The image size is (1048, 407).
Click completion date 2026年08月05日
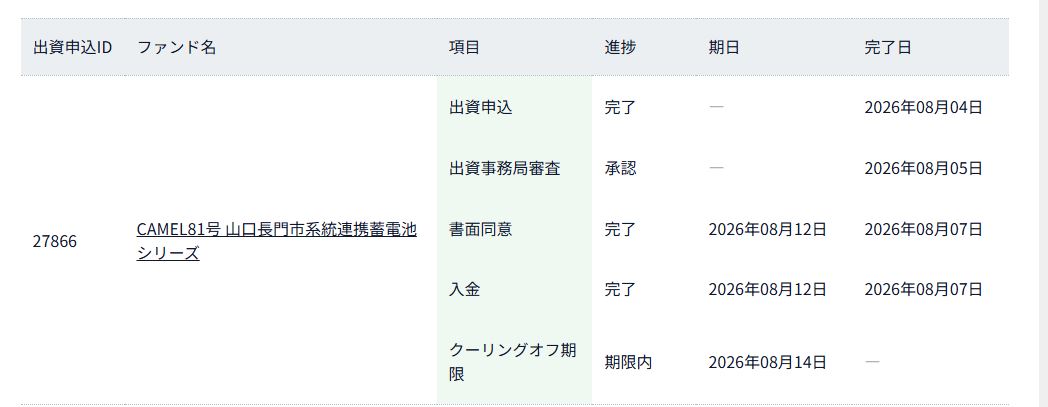point(923,168)
